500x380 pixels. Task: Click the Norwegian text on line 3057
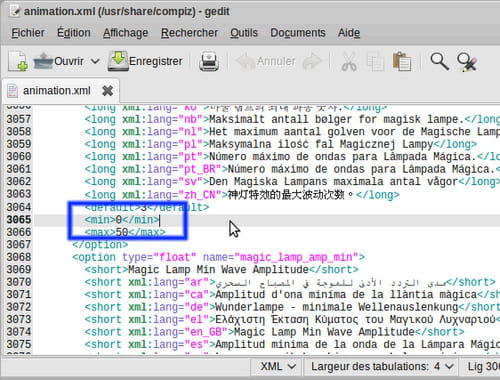coord(336,119)
